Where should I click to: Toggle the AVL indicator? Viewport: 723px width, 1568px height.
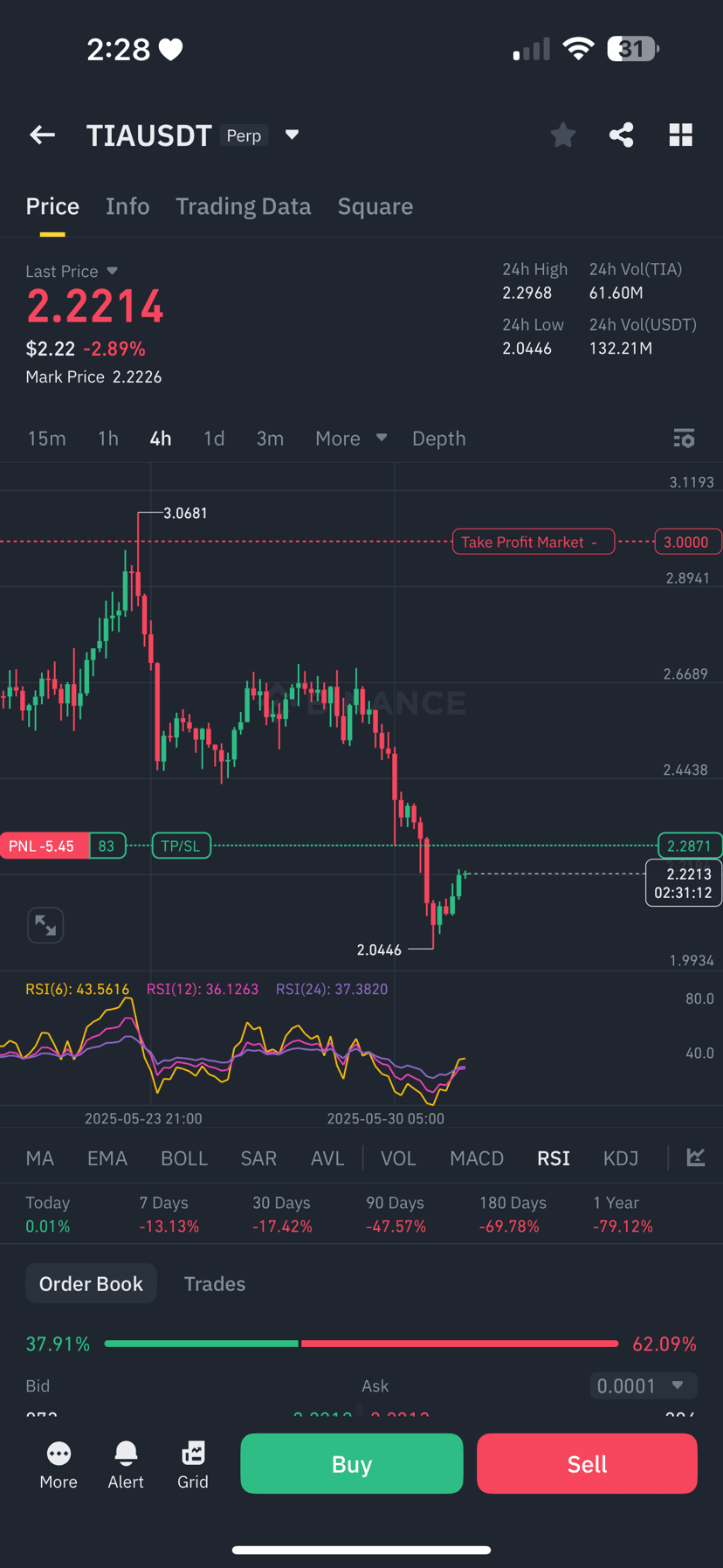click(x=327, y=1158)
